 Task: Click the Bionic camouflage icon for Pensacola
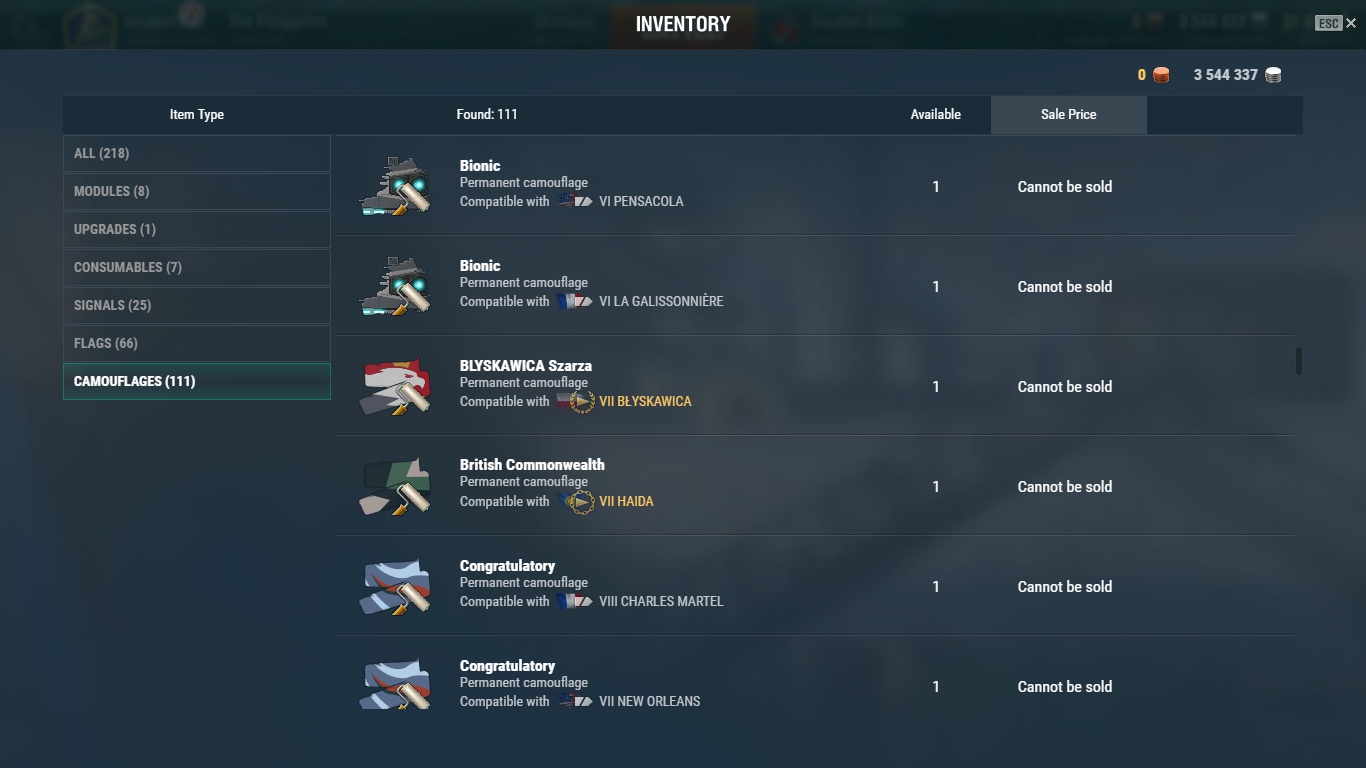point(395,186)
